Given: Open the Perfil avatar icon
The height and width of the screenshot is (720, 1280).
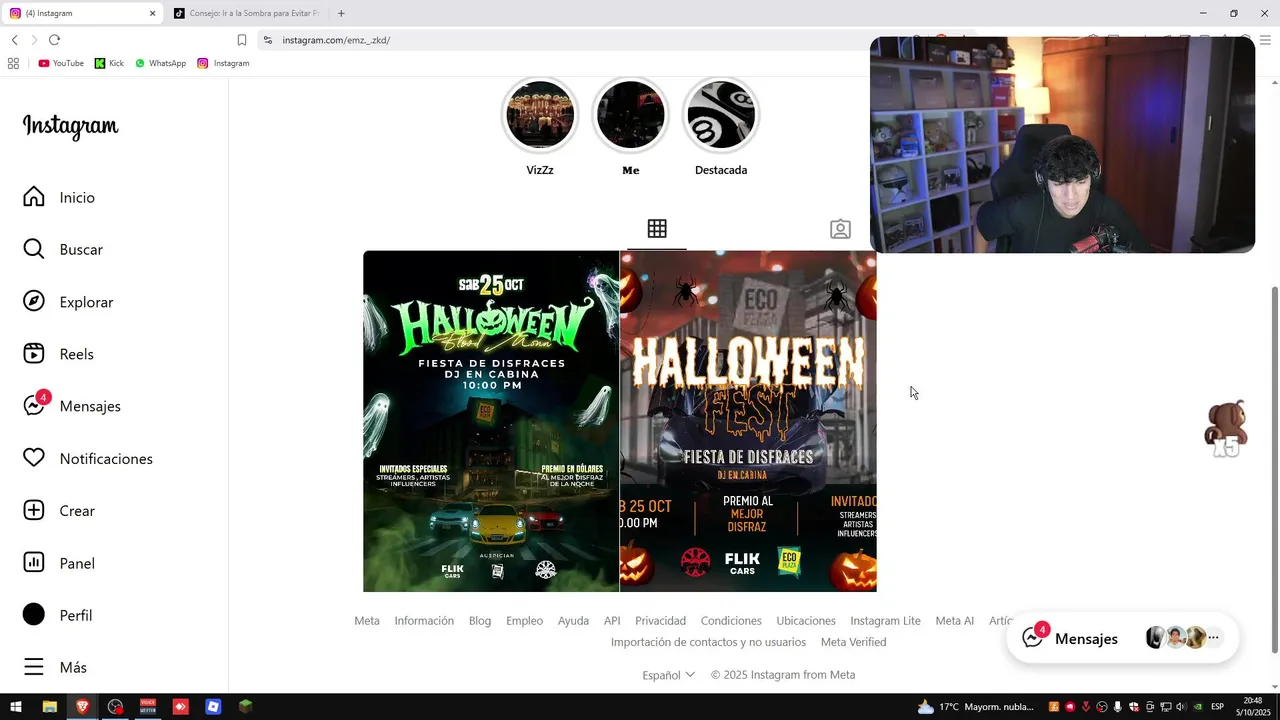Looking at the screenshot, I should point(34,615).
